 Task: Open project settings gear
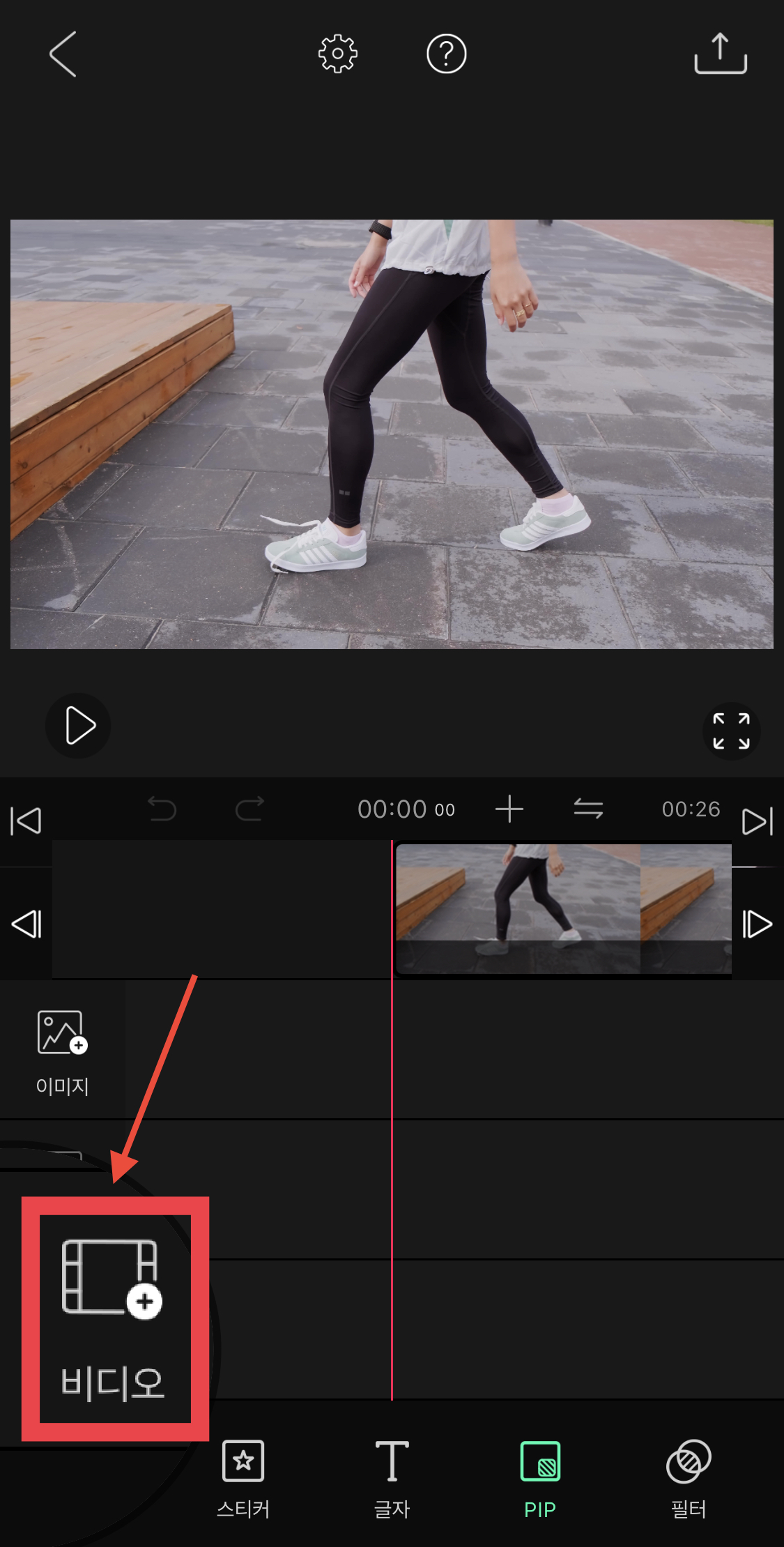(x=338, y=54)
